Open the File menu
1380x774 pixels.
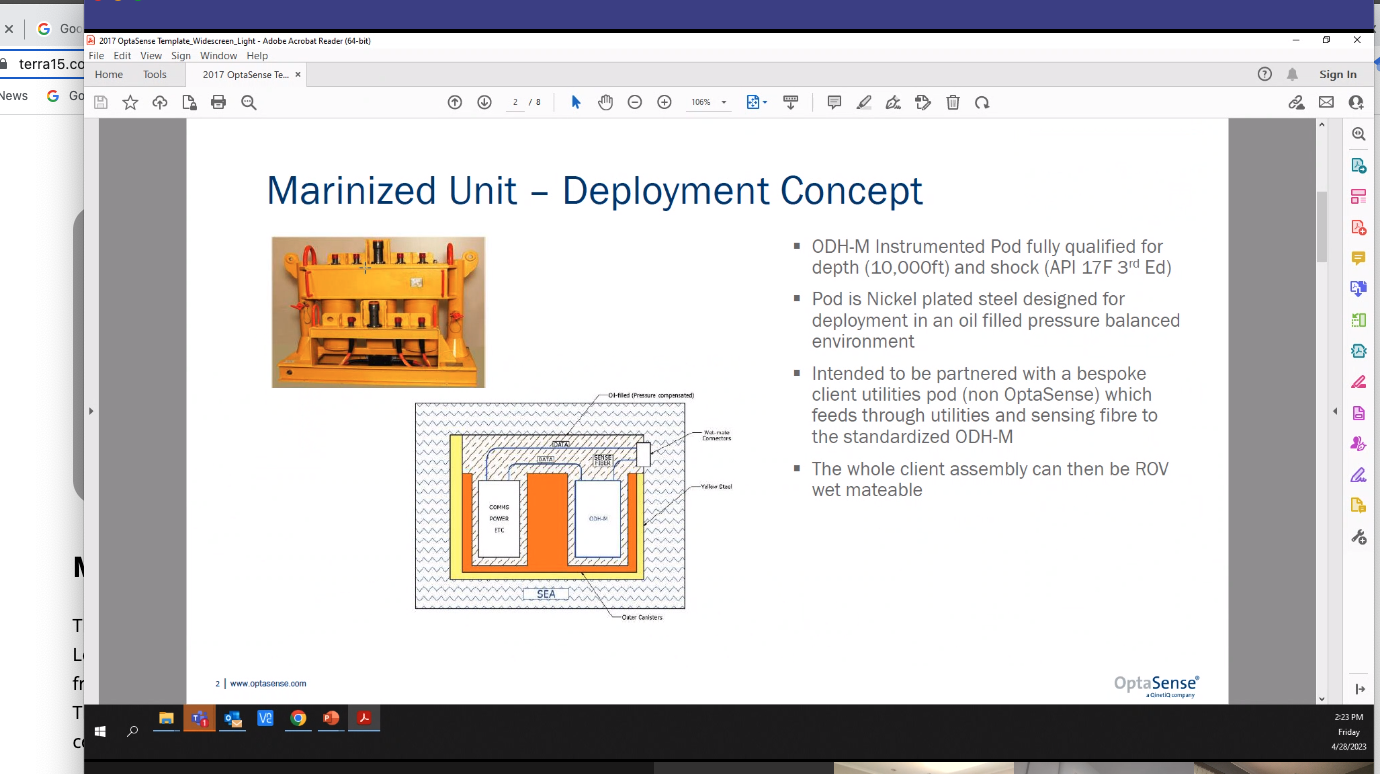96,56
